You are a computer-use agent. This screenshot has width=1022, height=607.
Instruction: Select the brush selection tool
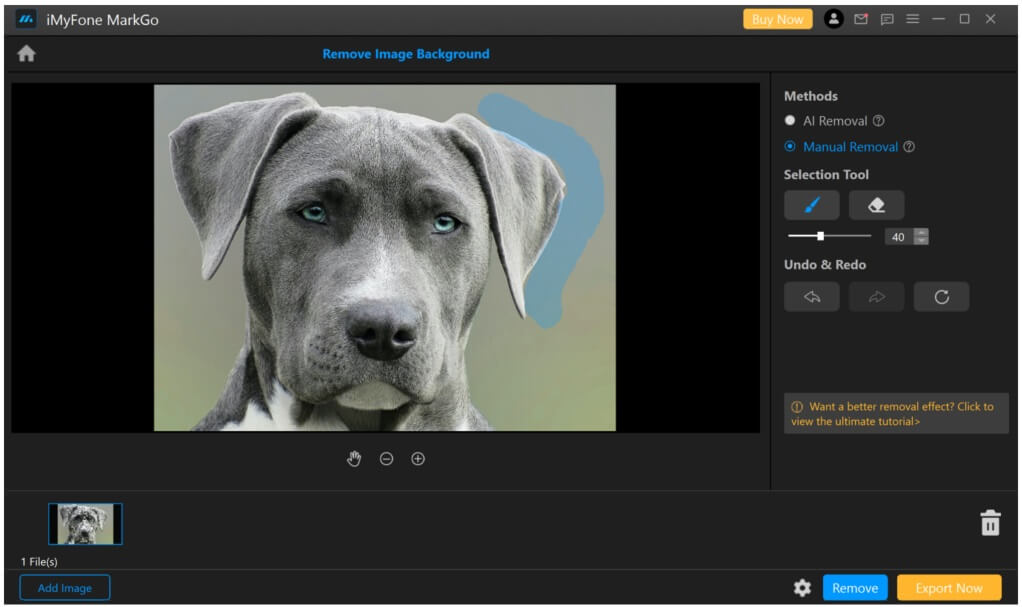[x=811, y=205]
